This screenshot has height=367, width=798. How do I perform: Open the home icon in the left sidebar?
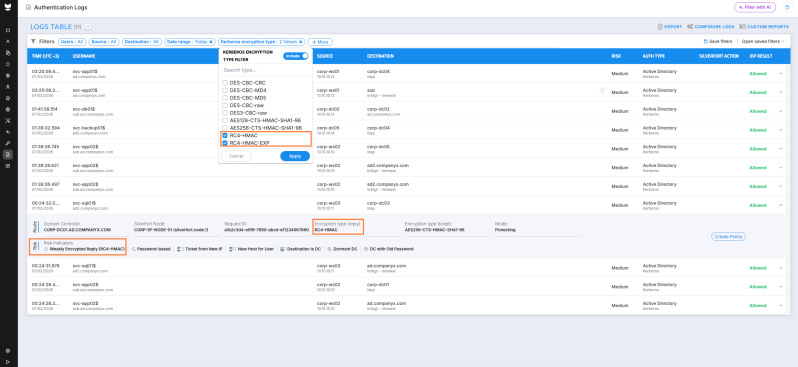tap(8, 30)
